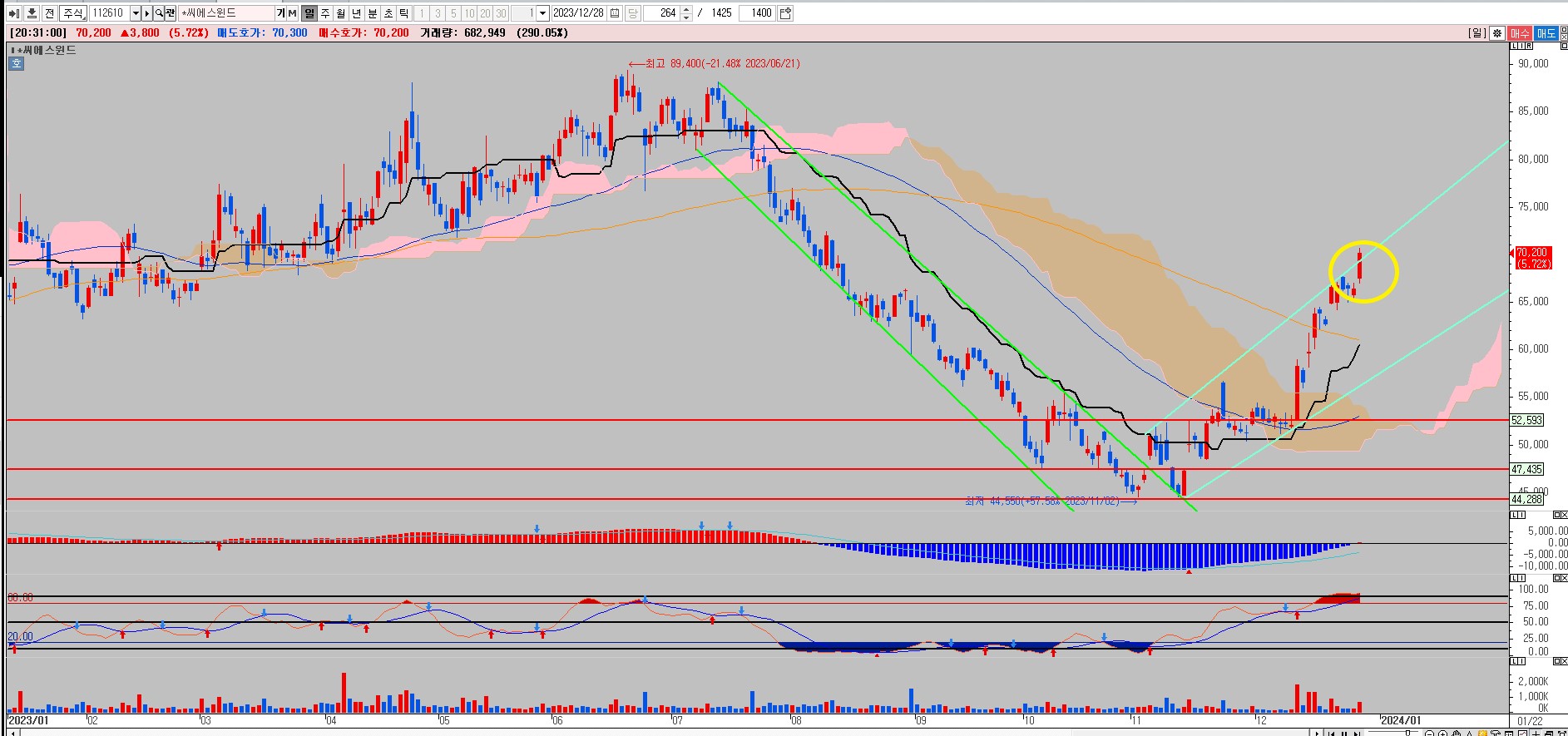Increase the bar count 264 stepper up
This screenshot has width=1568, height=736.
point(685,9)
